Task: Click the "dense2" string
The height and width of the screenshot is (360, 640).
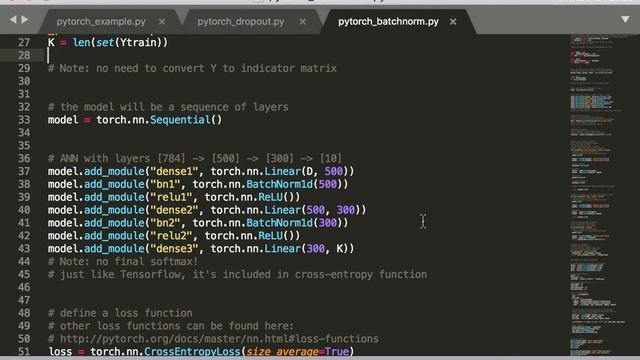Action: coord(174,210)
